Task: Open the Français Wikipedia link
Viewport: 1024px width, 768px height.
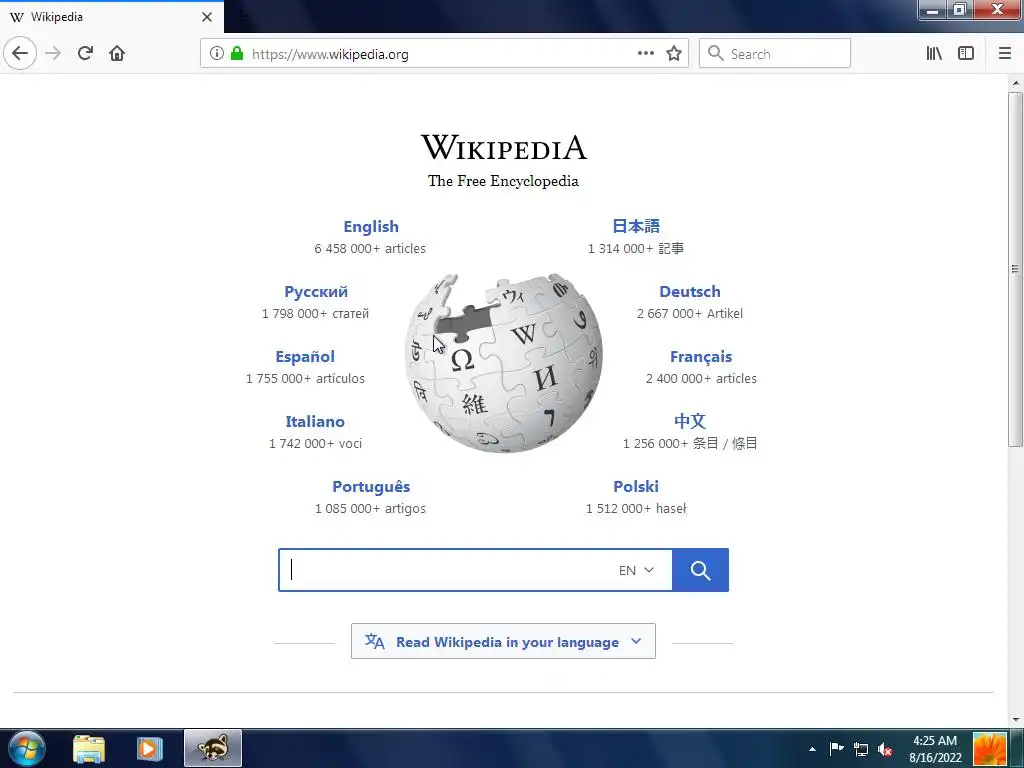Action: click(x=701, y=357)
